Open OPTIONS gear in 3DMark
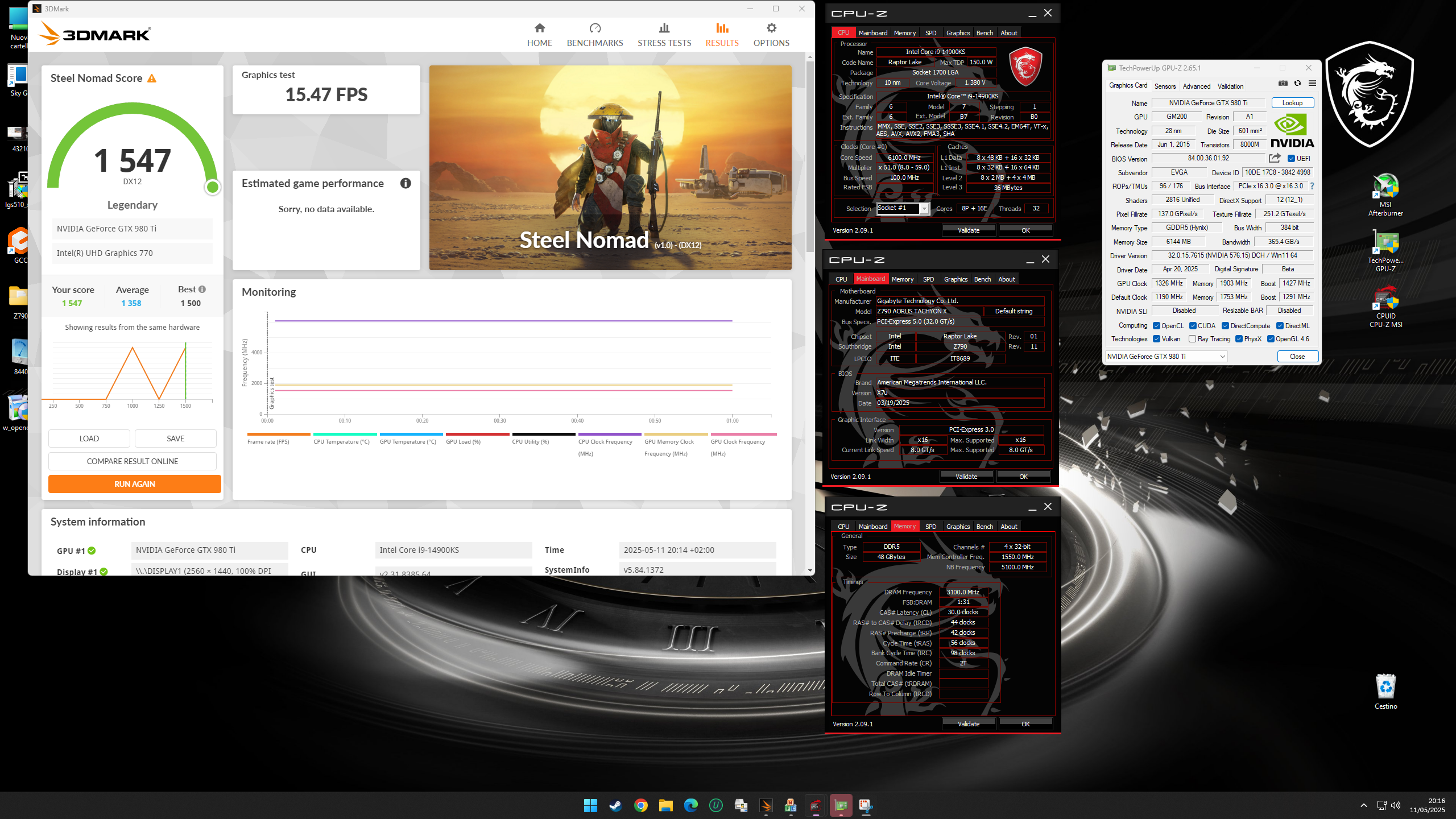Viewport: 1456px width, 819px height. (771, 35)
